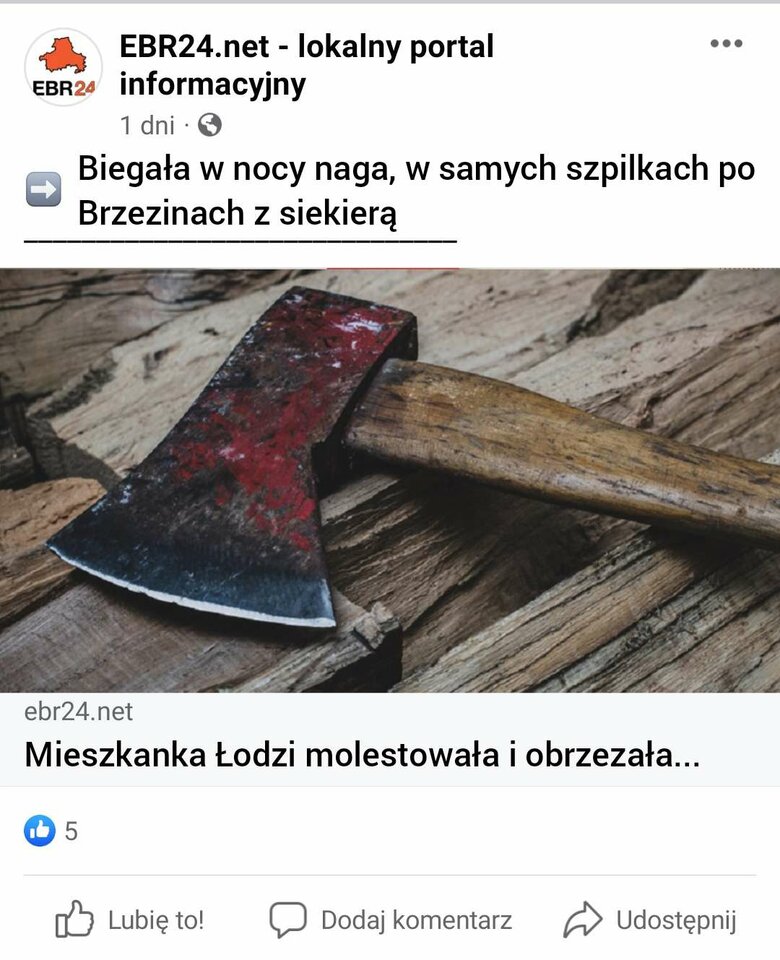Click 'informacyjny' in the page title
This screenshot has width=780, height=960.
point(212,84)
